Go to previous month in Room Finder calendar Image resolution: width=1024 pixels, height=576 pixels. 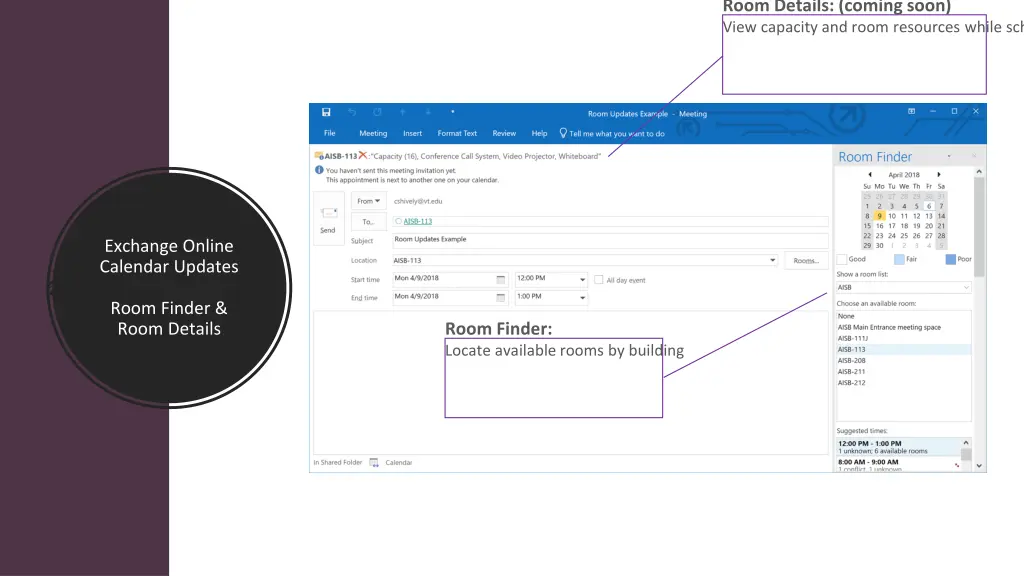[x=870, y=175]
